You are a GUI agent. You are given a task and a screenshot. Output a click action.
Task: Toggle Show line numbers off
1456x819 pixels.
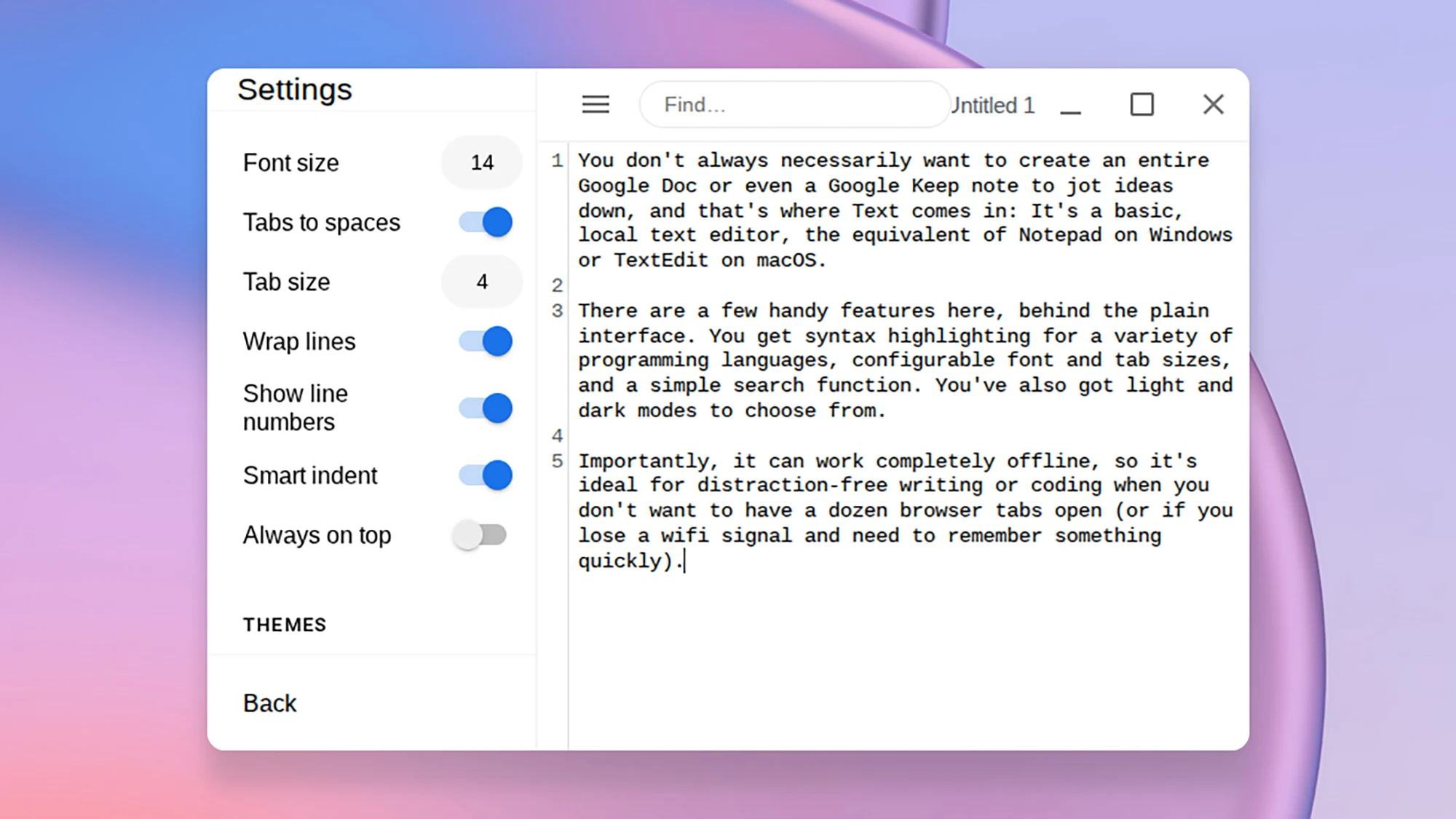click(x=485, y=408)
